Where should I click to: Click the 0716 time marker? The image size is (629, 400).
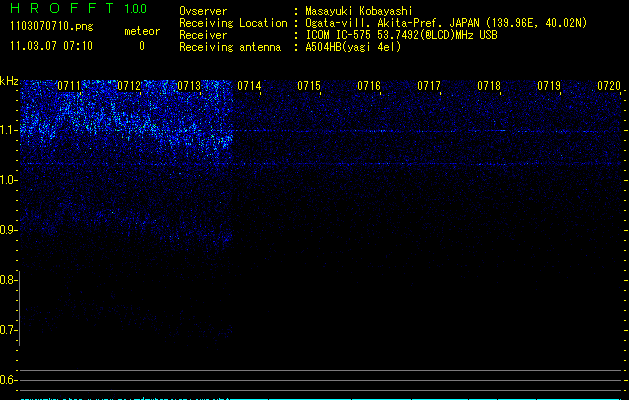[x=369, y=86]
